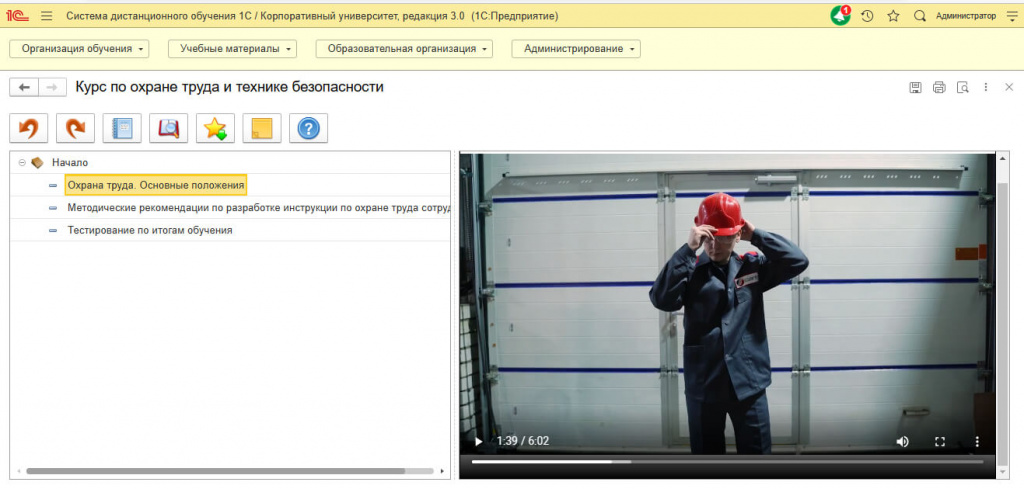The width and height of the screenshot is (1024, 489).
Task: Close the course tab with X
Action: (1009, 87)
